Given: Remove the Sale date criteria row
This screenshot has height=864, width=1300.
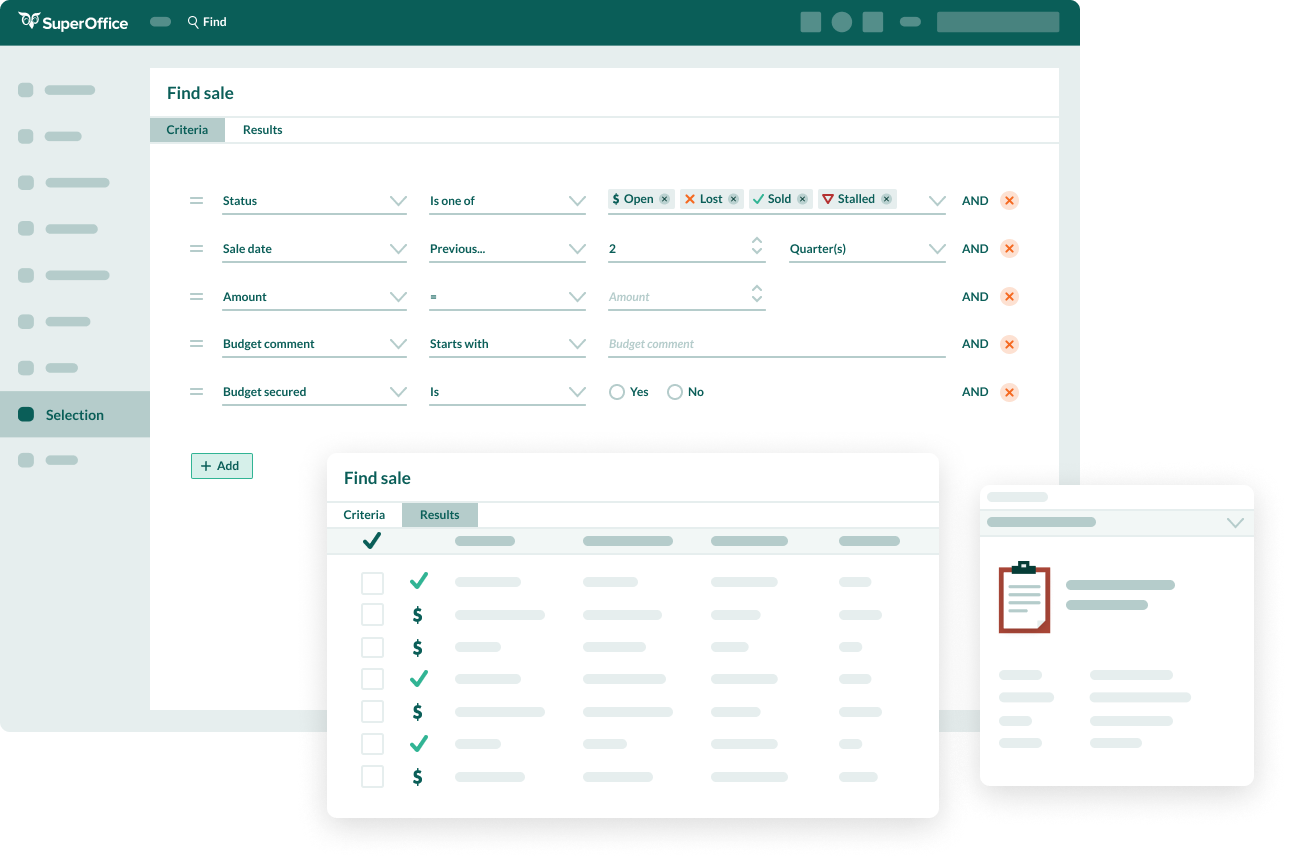Looking at the screenshot, I should coord(1009,248).
